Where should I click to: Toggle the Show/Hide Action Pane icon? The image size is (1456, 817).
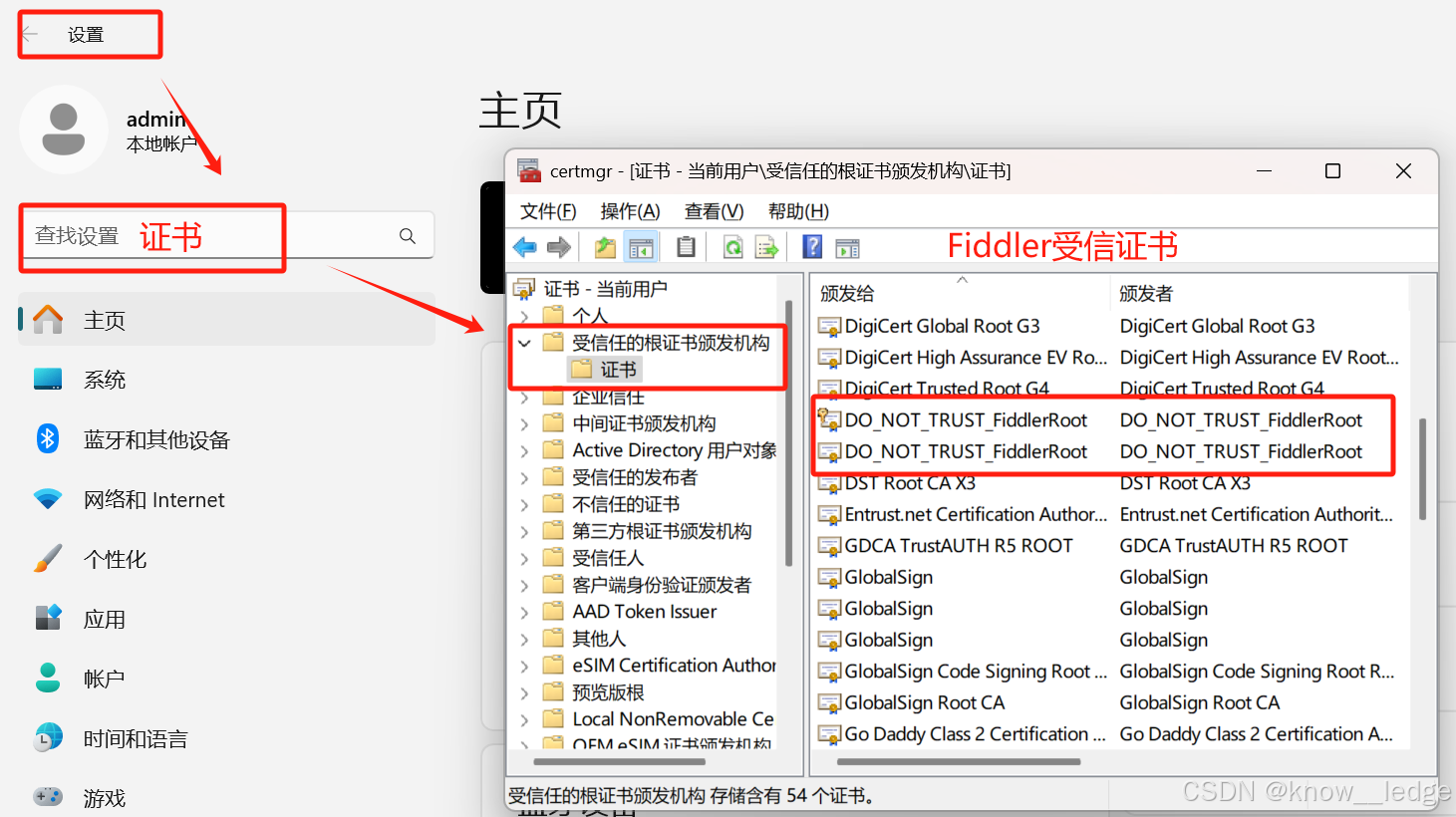[847, 248]
